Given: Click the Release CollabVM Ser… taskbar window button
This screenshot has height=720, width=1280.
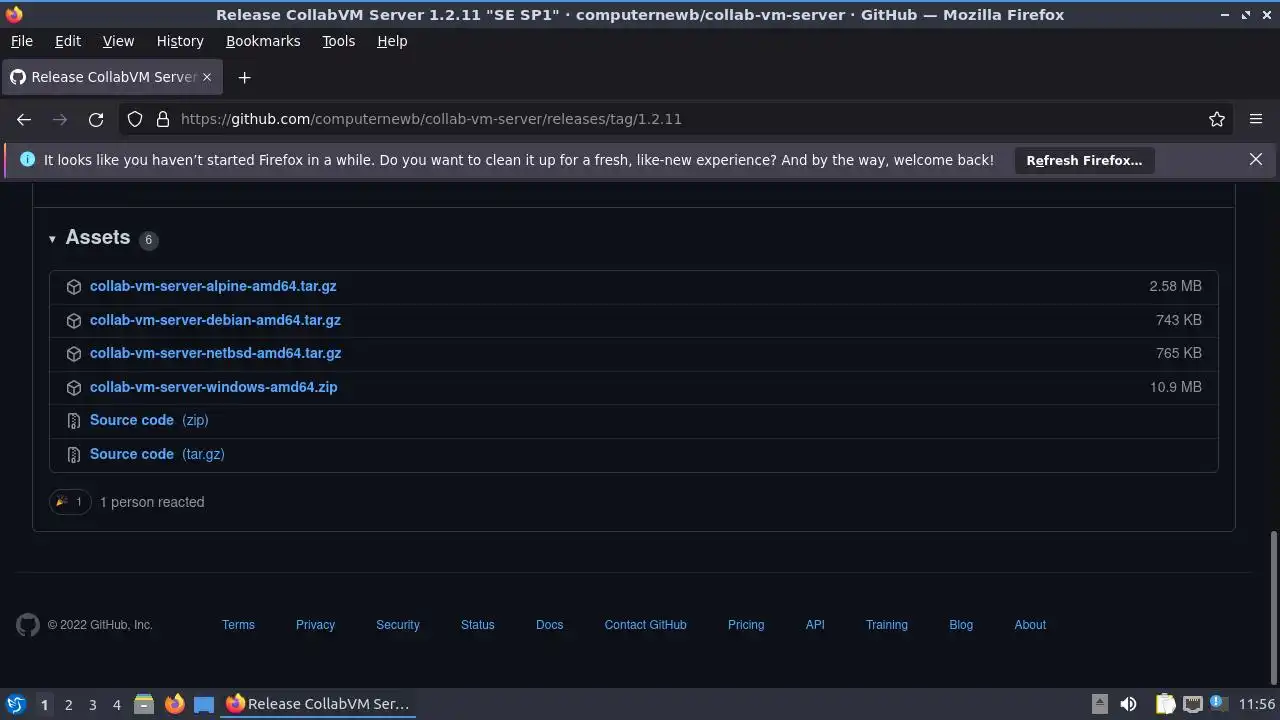Looking at the screenshot, I should point(319,704).
